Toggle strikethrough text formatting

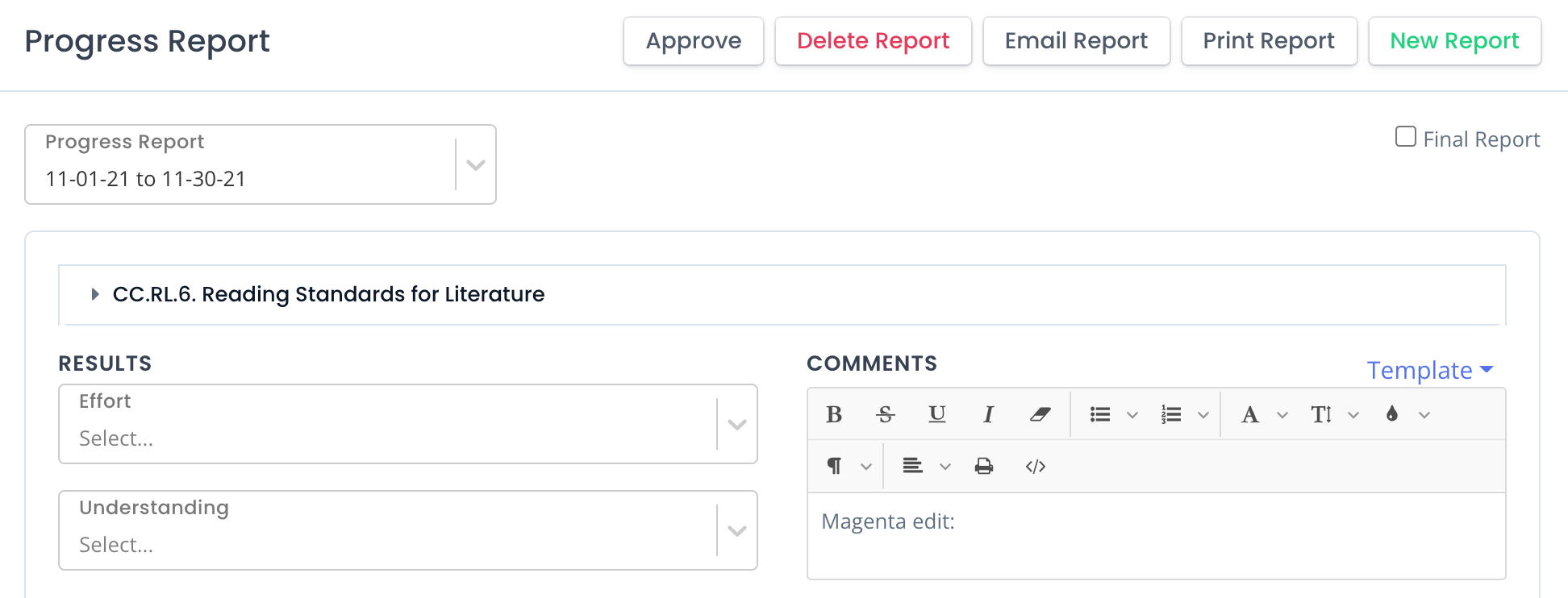click(x=886, y=414)
